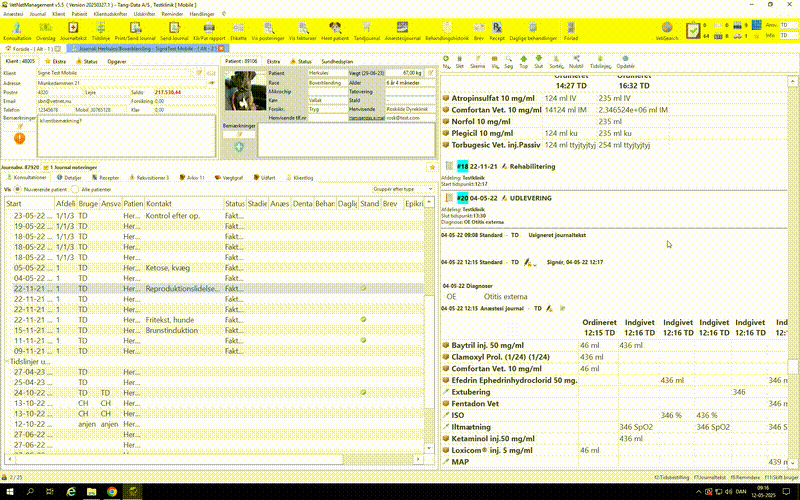Open the Vis dropdown in journal toolbar
This screenshot has width=800, height=500.
tap(495, 62)
